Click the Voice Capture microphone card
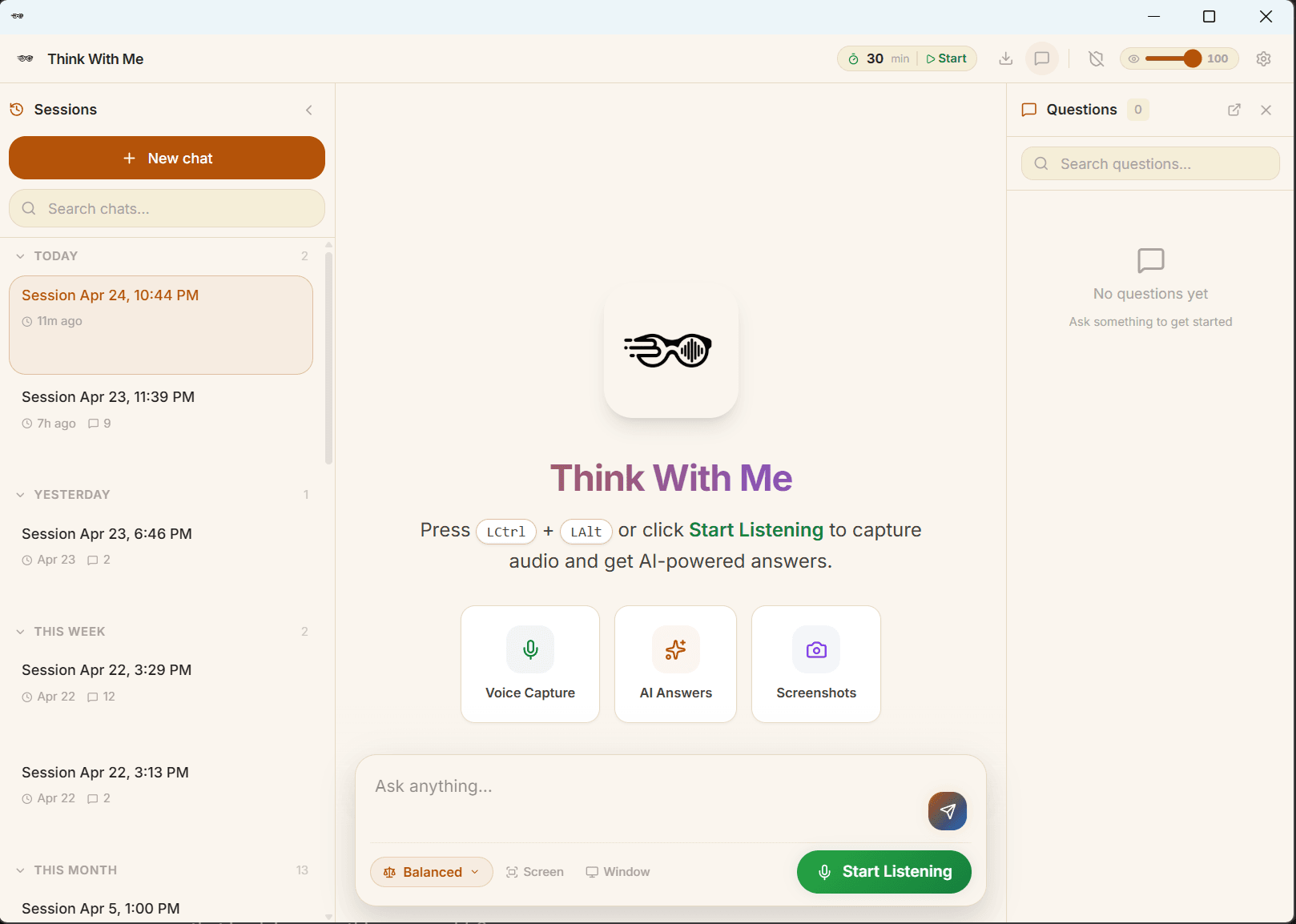The width and height of the screenshot is (1296, 924). [x=530, y=664]
